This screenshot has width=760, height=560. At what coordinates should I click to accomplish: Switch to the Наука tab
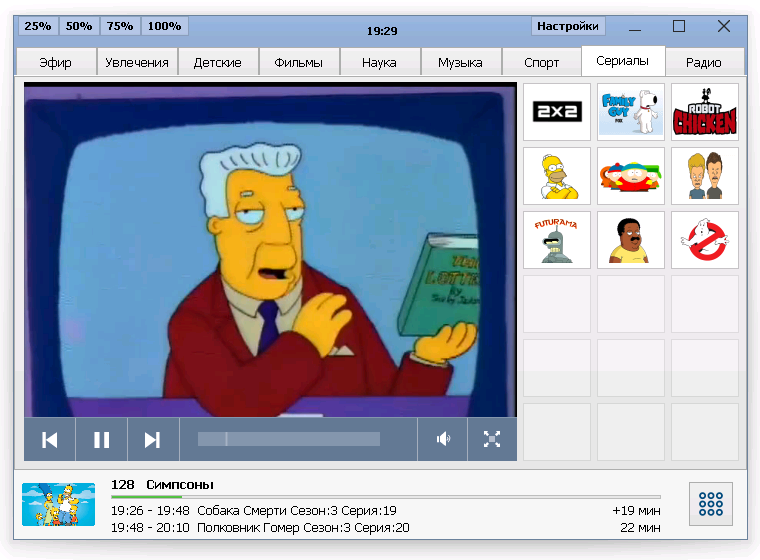tap(380, 63)
